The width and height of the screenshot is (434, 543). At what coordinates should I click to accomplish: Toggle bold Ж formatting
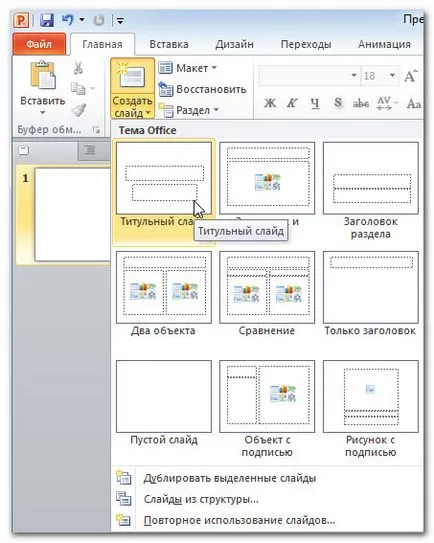pos(270,103)
